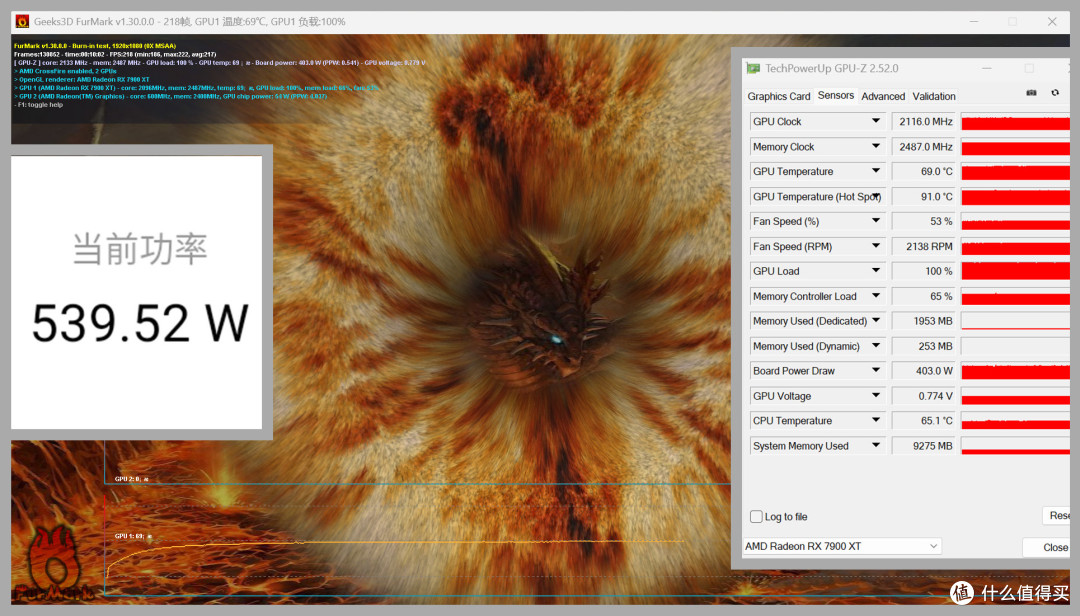
Task: Open GPU Temperature (Hot Spot) dropdown
Action: pyautogui.click(x=875, y=196)
